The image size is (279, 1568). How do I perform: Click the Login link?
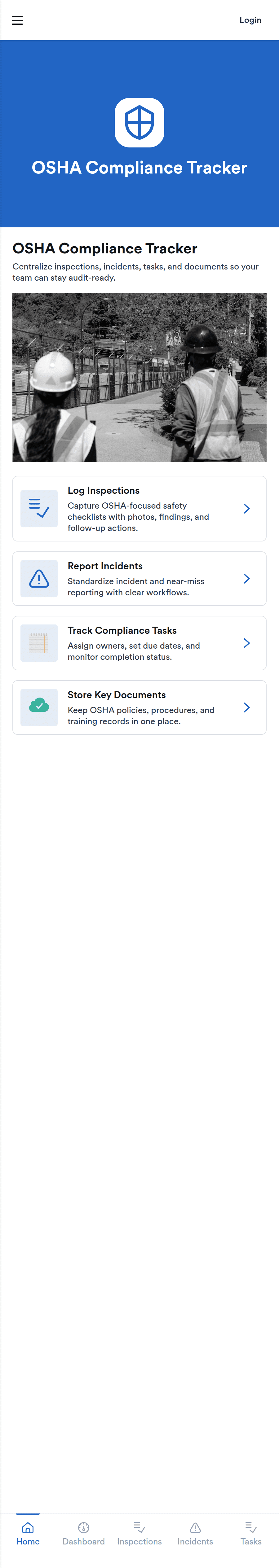(250, 20)
